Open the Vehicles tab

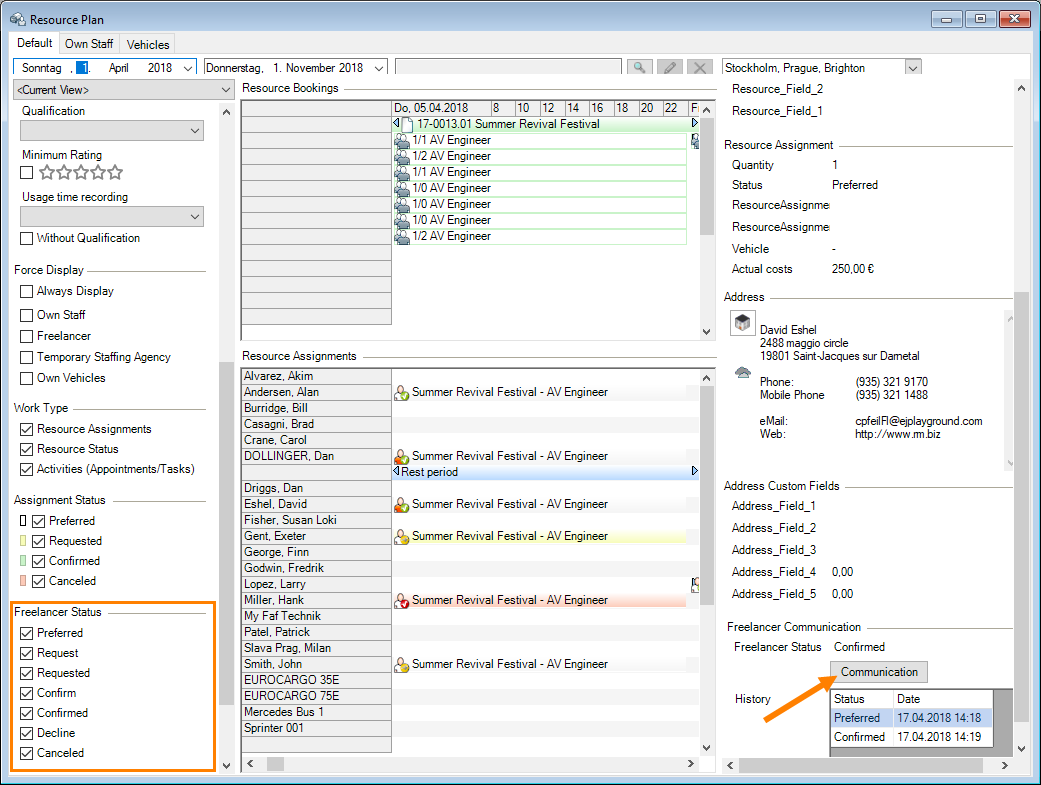click(x=148, y=44)
